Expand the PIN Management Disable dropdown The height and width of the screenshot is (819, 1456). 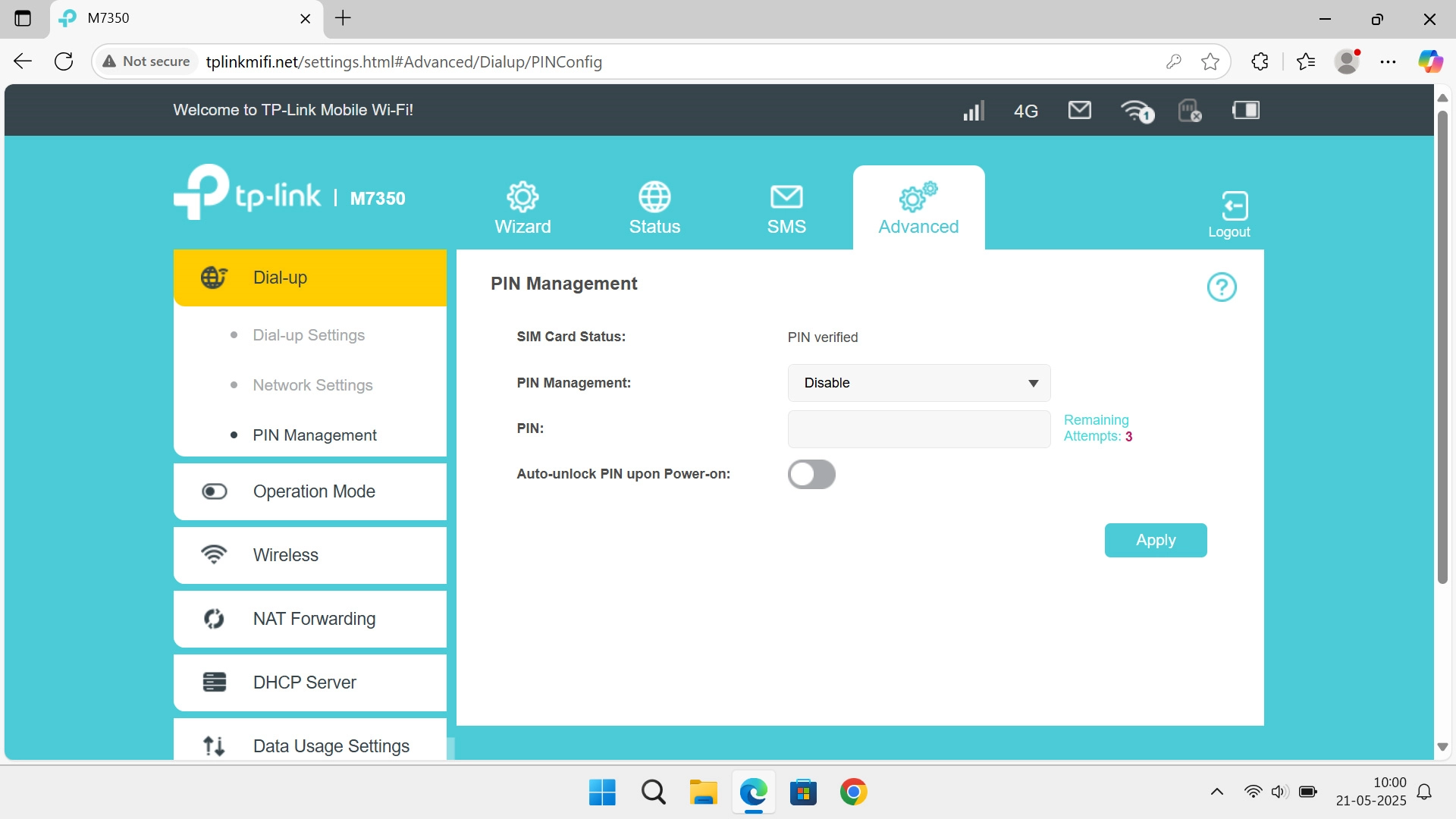pyautogui.click(x=918, y=383)
